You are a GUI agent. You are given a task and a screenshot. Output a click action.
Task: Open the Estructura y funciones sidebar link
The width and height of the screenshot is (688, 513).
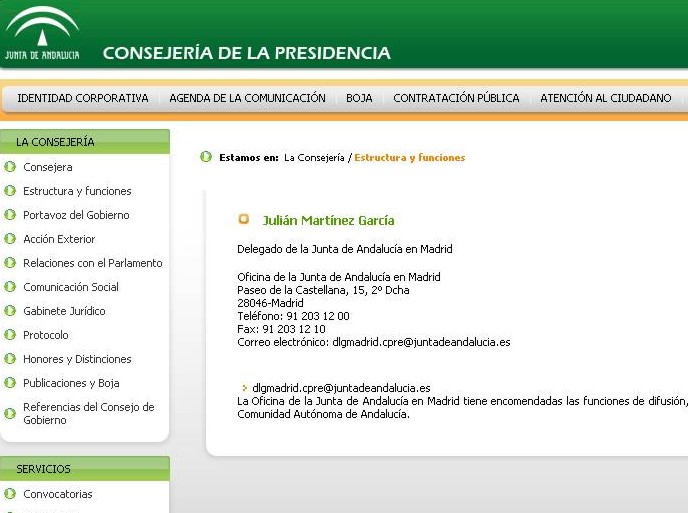tap(77, 191)
